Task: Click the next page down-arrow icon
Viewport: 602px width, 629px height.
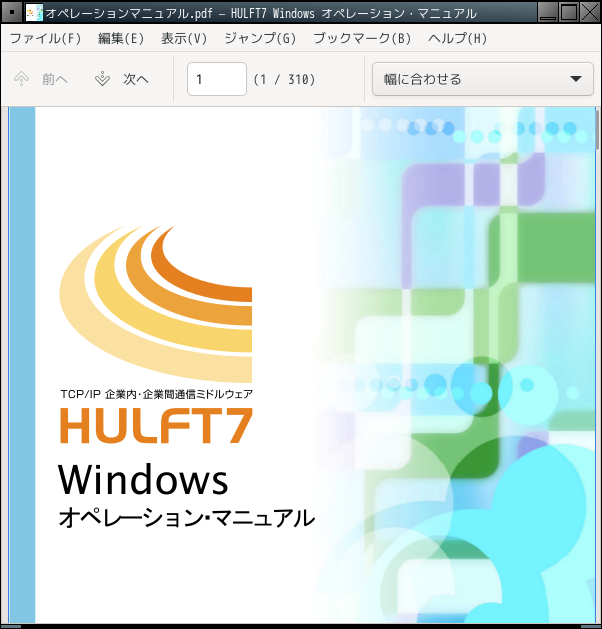Action: (102, 79)
